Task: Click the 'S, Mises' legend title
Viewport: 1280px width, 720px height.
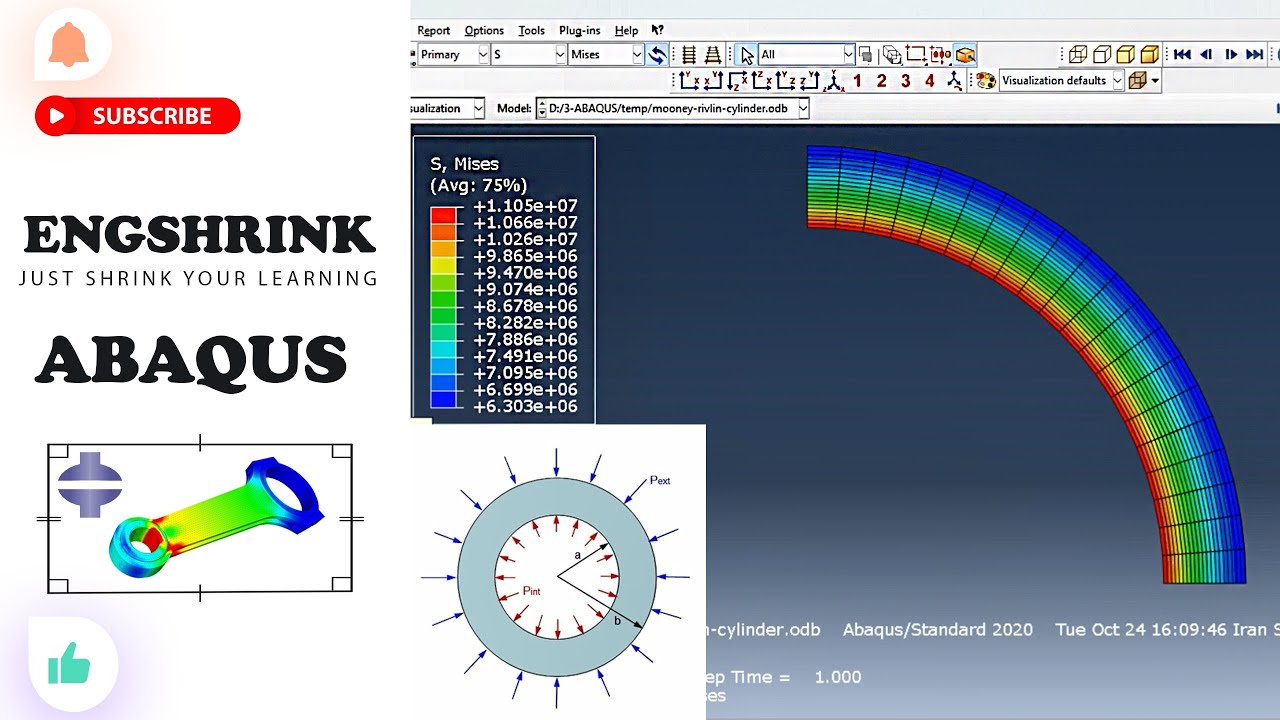Action: 464,164
